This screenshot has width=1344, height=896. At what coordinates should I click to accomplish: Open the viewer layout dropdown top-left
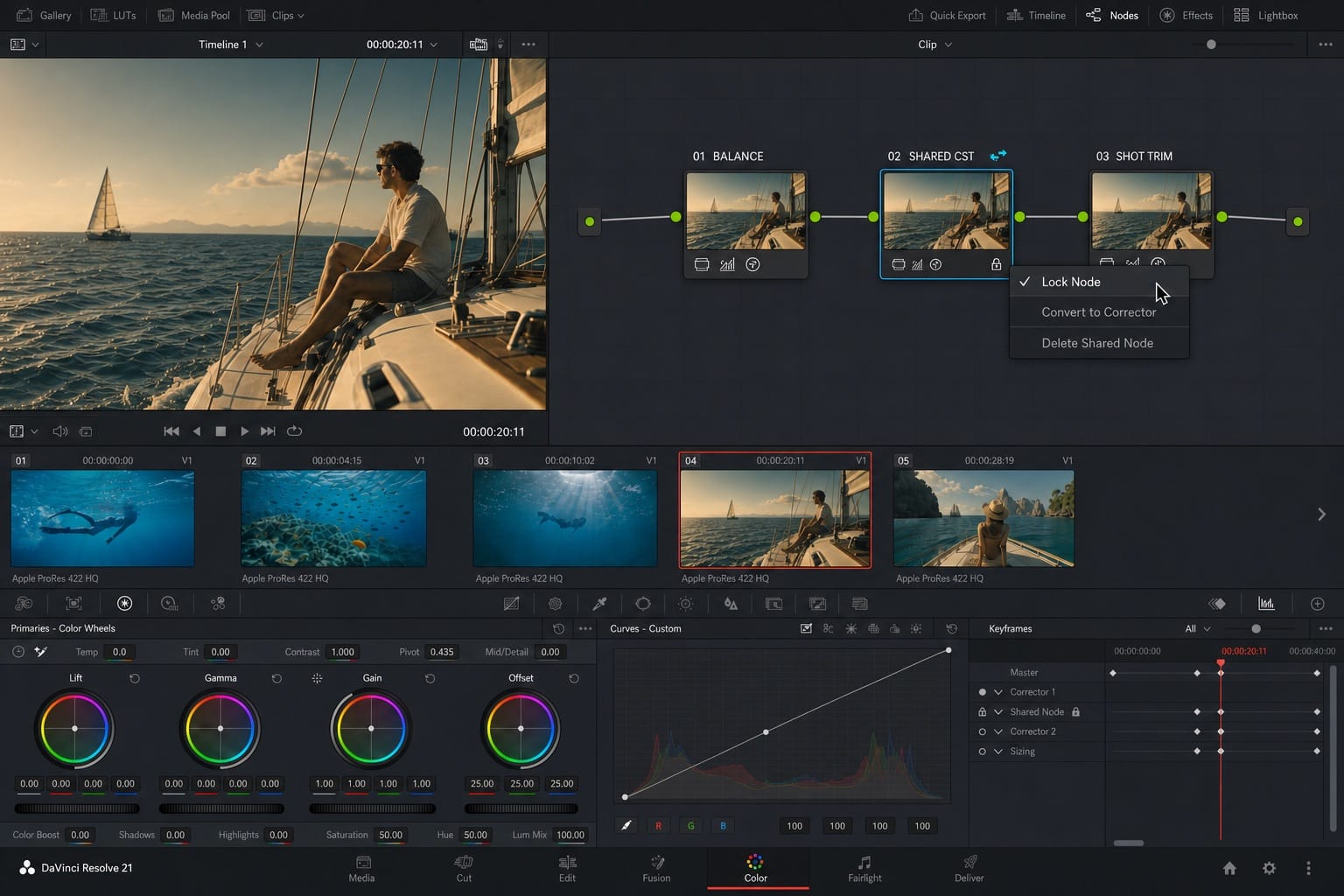[x=24, y=44]
